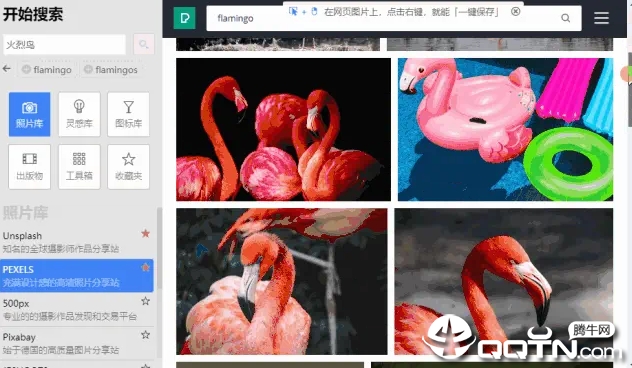Open the red flamingo head closeup photo
This screenshot has height=368, width=632.
point(504,281)
